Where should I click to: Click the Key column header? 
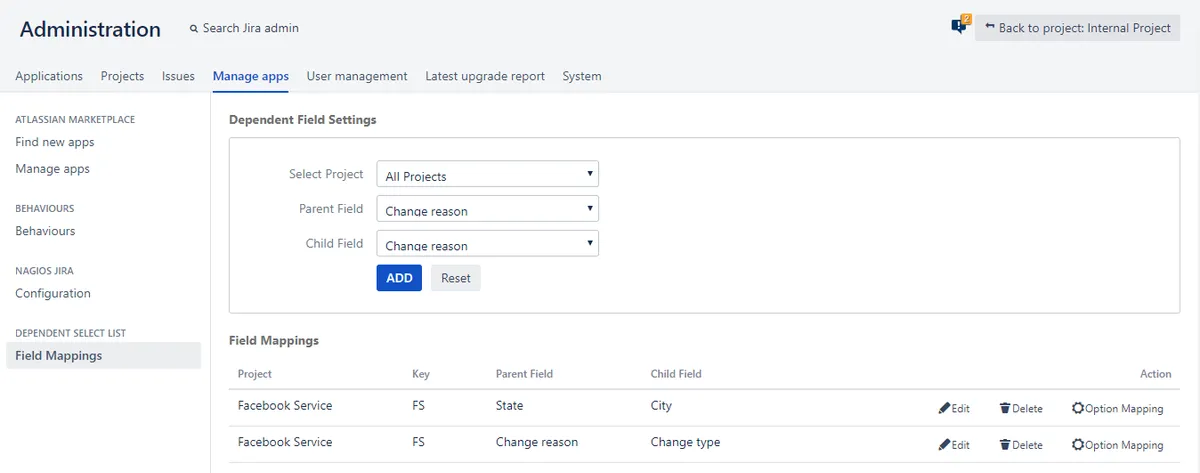tap(420, 374)
